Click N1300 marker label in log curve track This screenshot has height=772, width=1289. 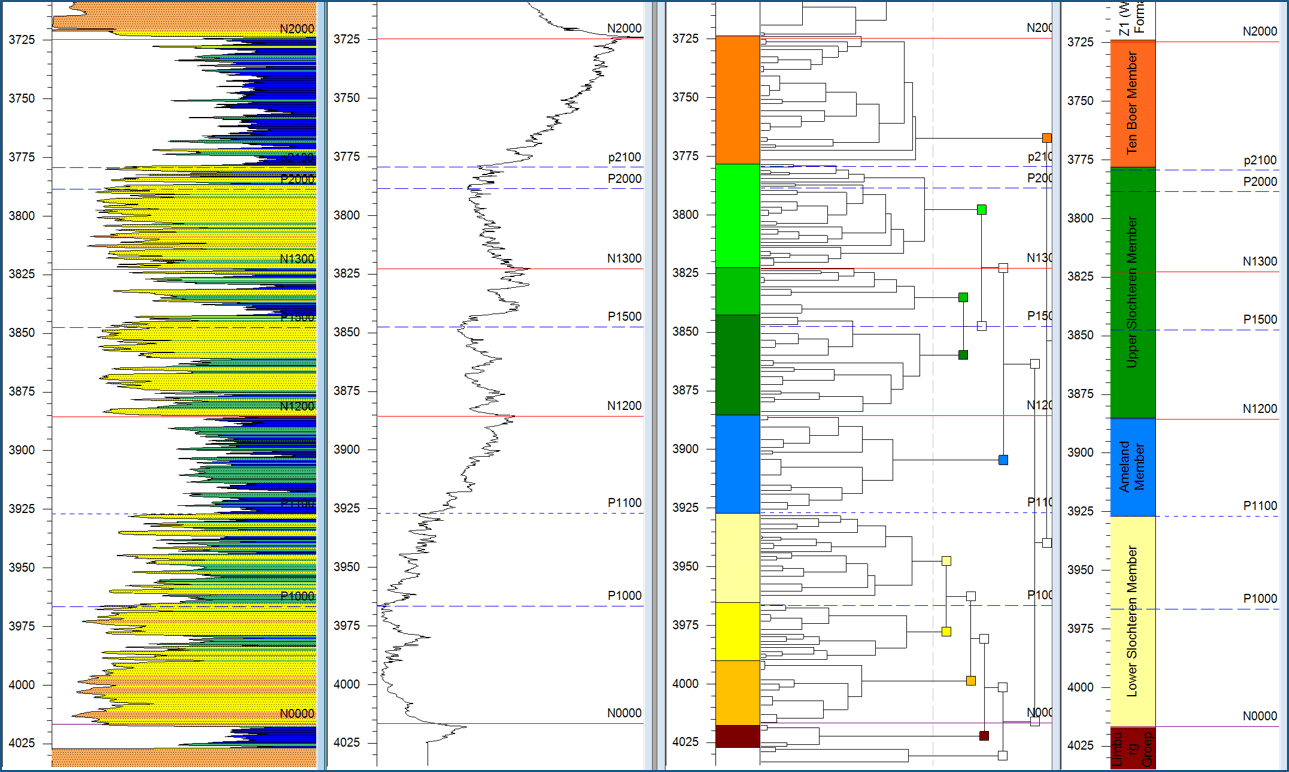624,259
